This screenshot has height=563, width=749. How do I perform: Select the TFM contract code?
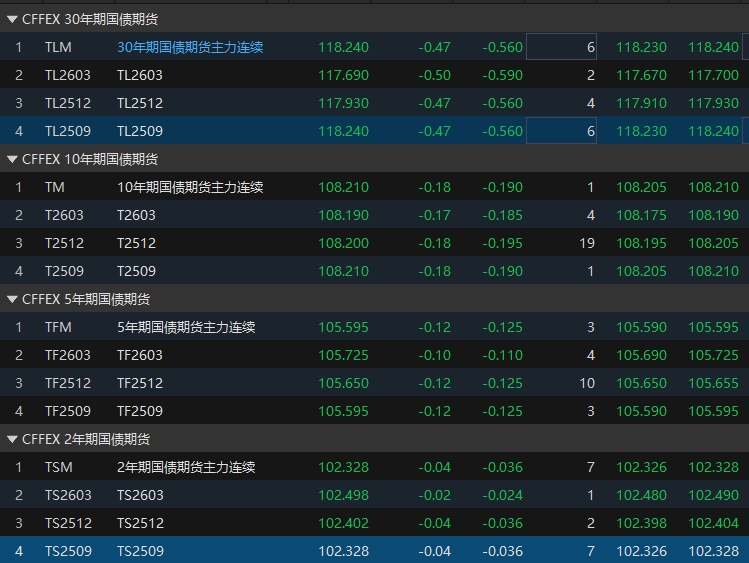pyautogui.click(x=58, y=327)
